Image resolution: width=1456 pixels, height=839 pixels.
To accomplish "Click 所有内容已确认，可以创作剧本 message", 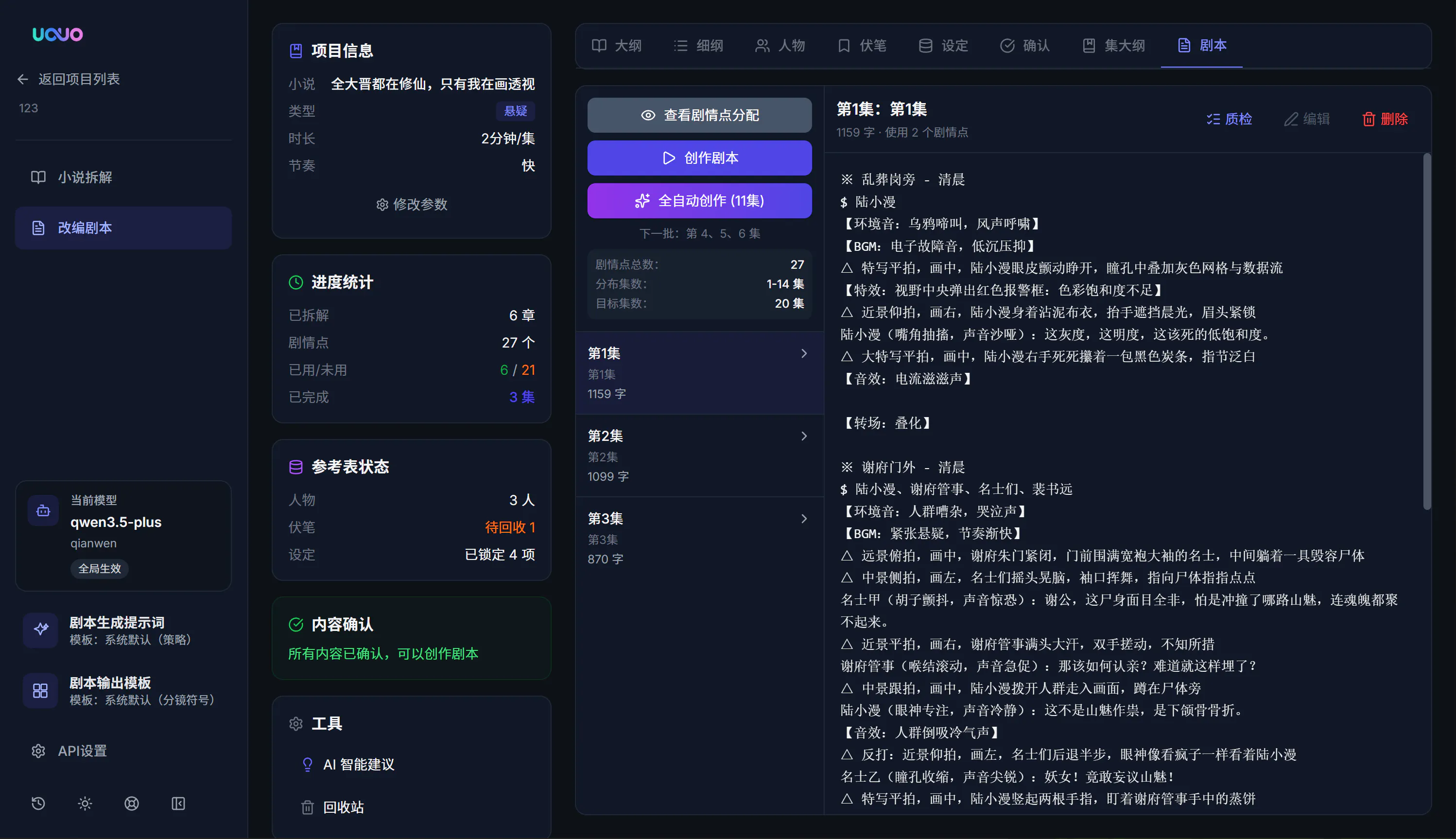I will click(x=383, y=653).
